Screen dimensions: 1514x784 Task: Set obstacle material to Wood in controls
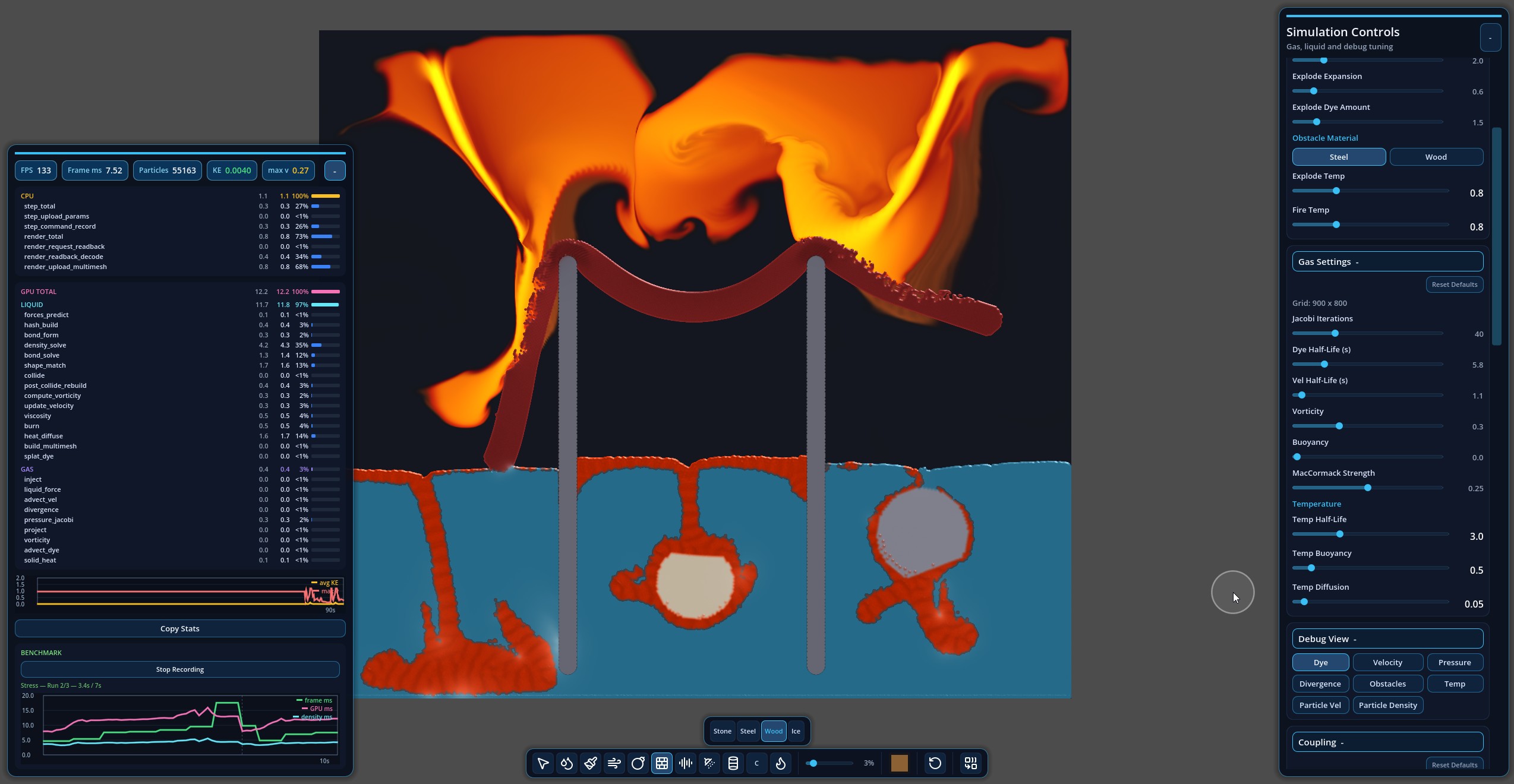pyautogui.click(x=1436, y=157)
